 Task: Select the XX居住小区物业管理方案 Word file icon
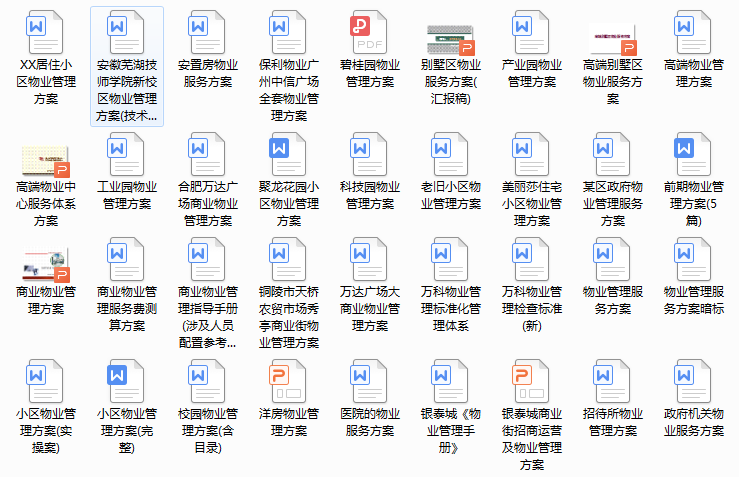pos(45,32)
